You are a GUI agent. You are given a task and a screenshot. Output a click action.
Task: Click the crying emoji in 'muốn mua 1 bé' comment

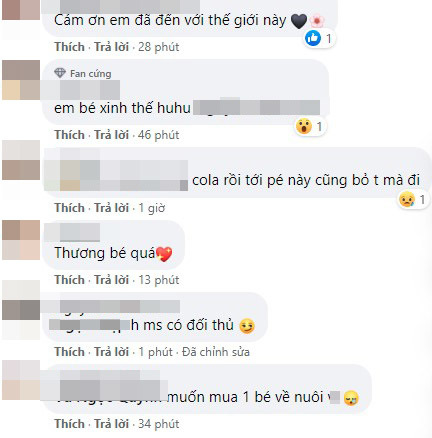pyautogui.click(x=351, y=398)
